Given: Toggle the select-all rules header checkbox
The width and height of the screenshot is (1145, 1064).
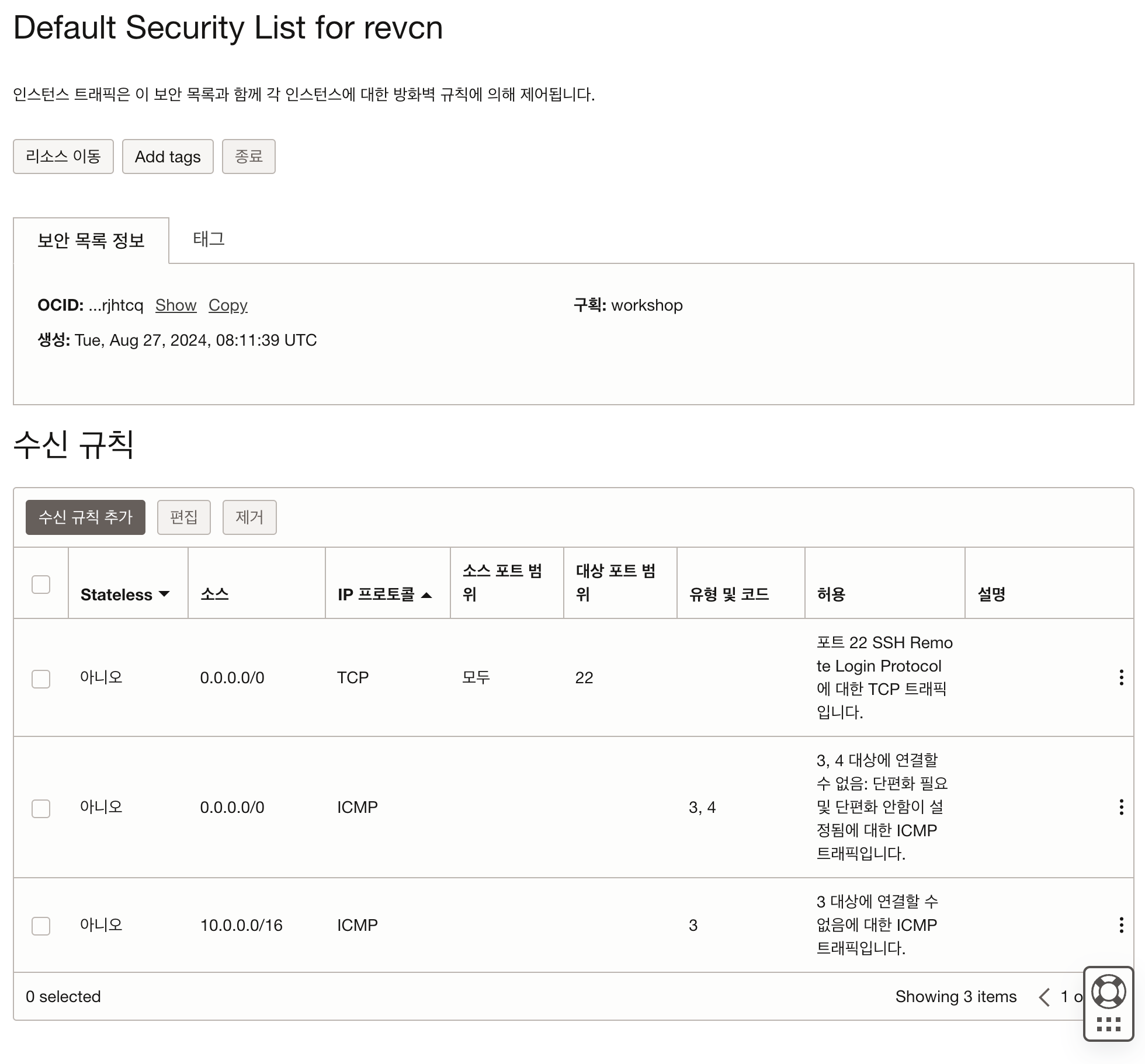Looking at the screenshot, I should (41, 584).
